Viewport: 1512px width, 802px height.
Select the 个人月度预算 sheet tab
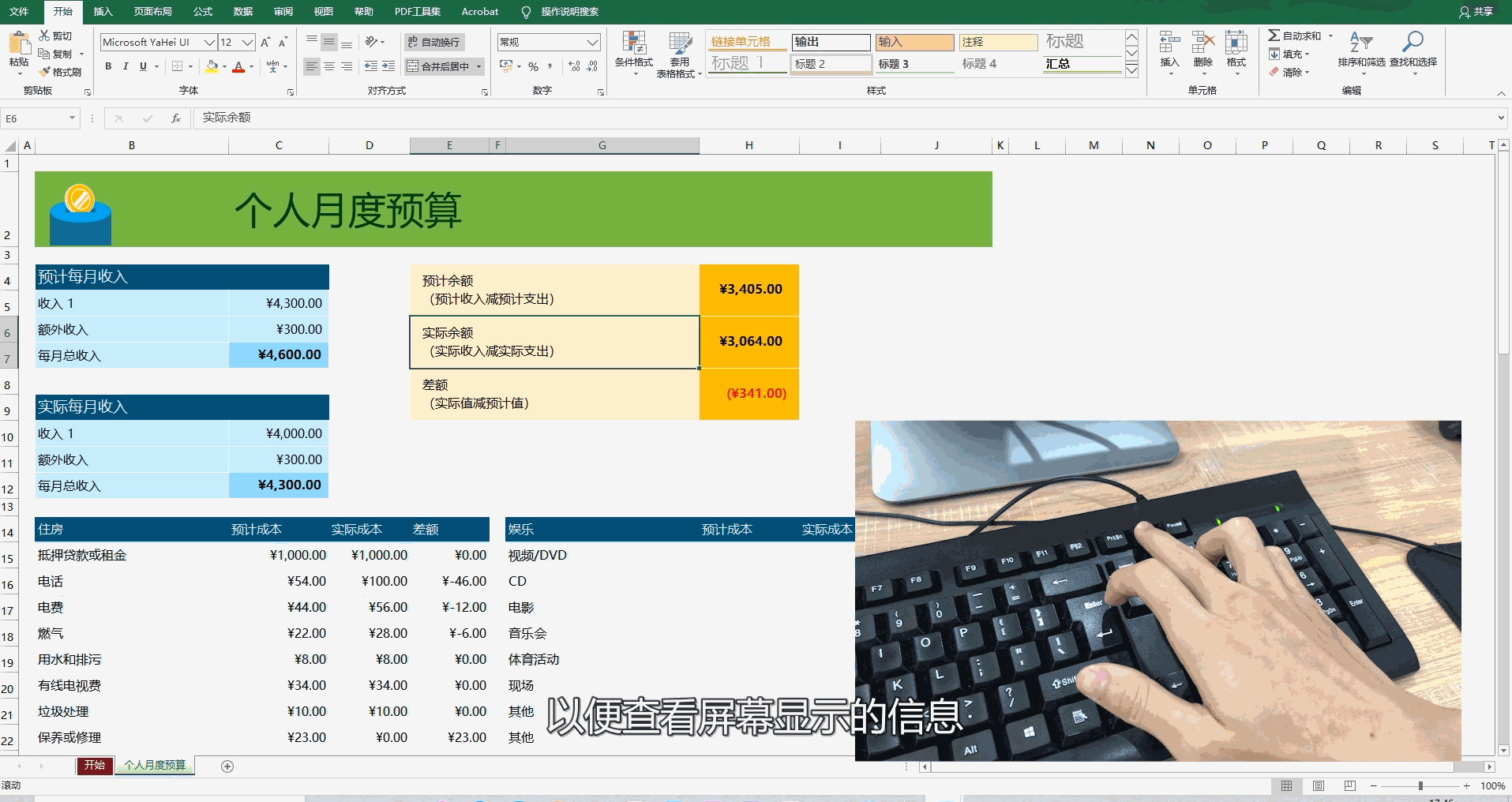click(x=155, y=765)
